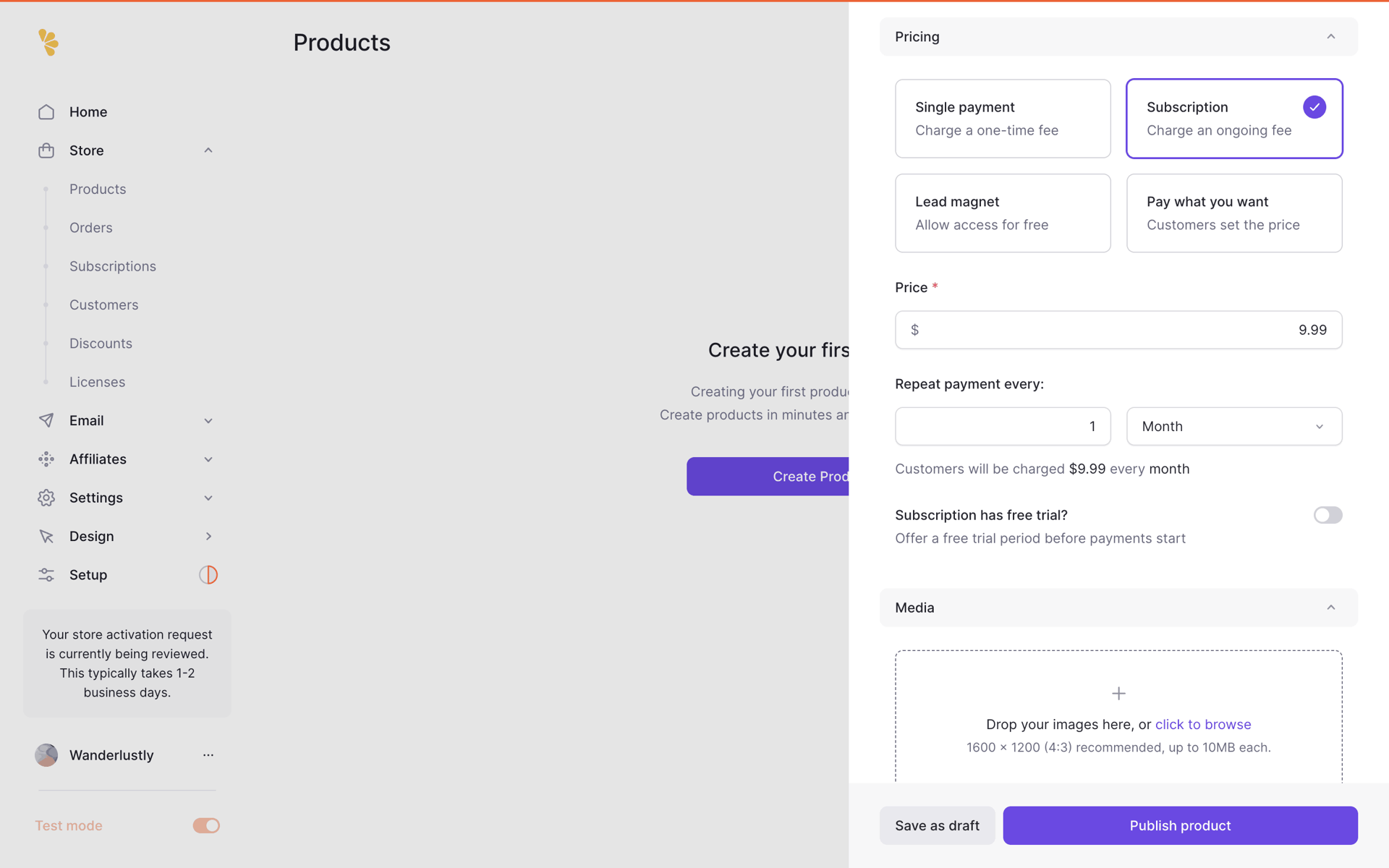Viewport: 1389px width, 868px height.
Task: Expand the Email menu chevron
Action: (x=208, y=421)
